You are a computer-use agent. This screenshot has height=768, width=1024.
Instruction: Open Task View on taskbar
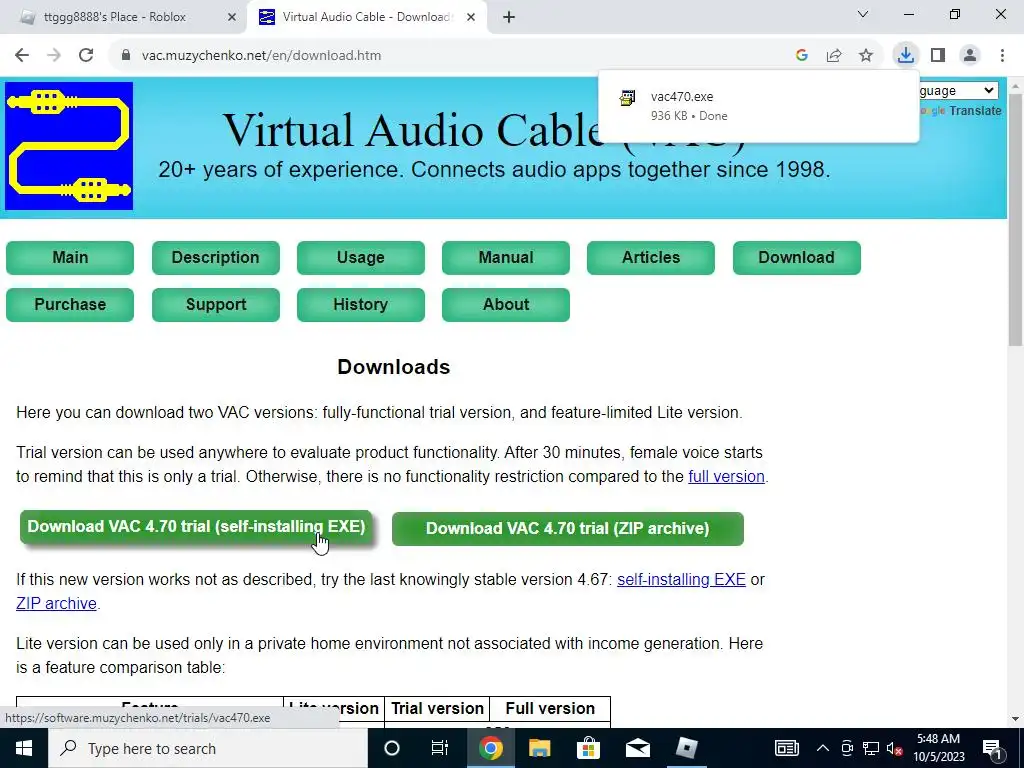[x=440, y=748]
